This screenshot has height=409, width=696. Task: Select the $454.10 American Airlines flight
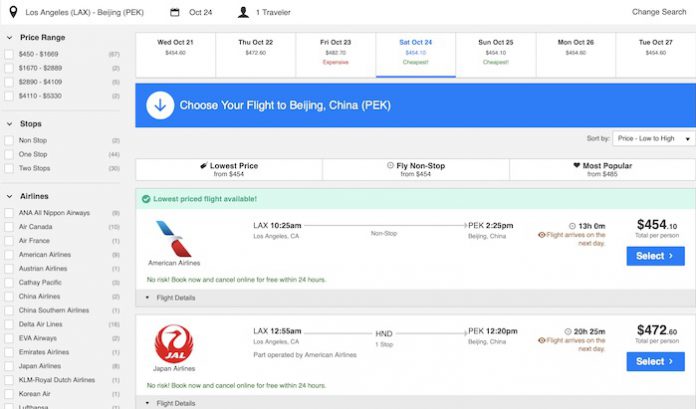coord(655,256)
